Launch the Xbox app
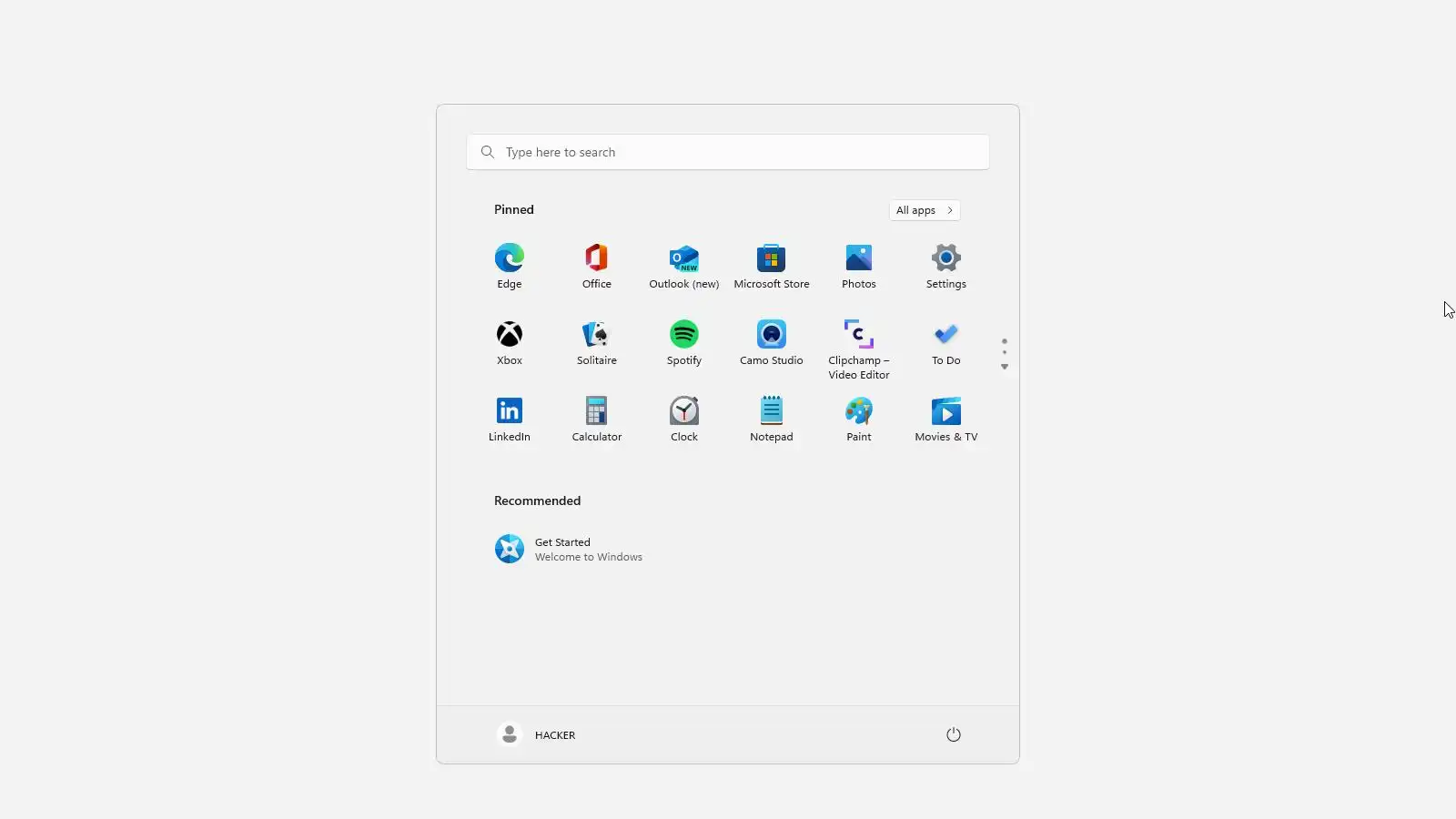 coord(510,342)
